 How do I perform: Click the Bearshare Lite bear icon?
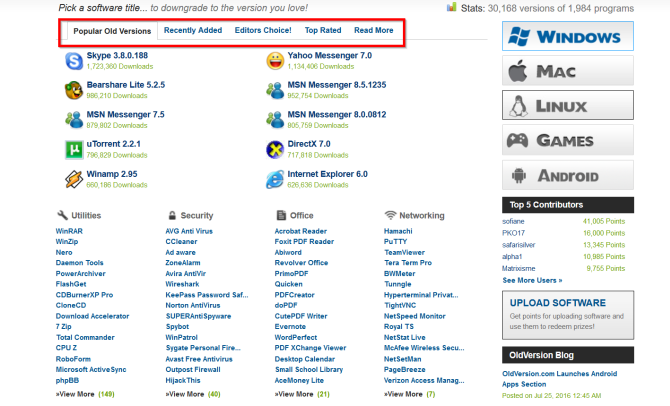point(74,90)
